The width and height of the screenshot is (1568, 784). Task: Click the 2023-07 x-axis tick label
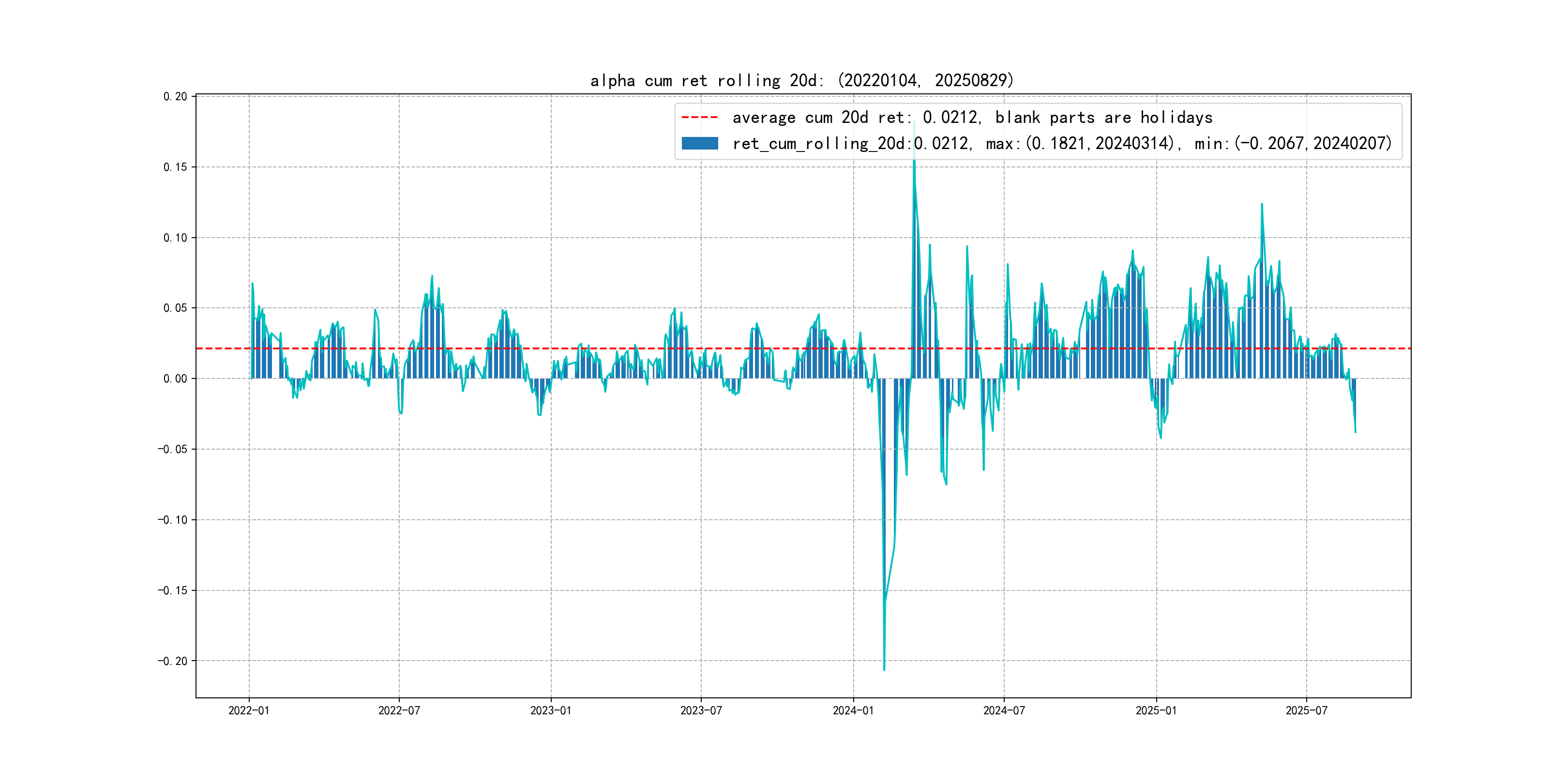[x=701, y=710]
